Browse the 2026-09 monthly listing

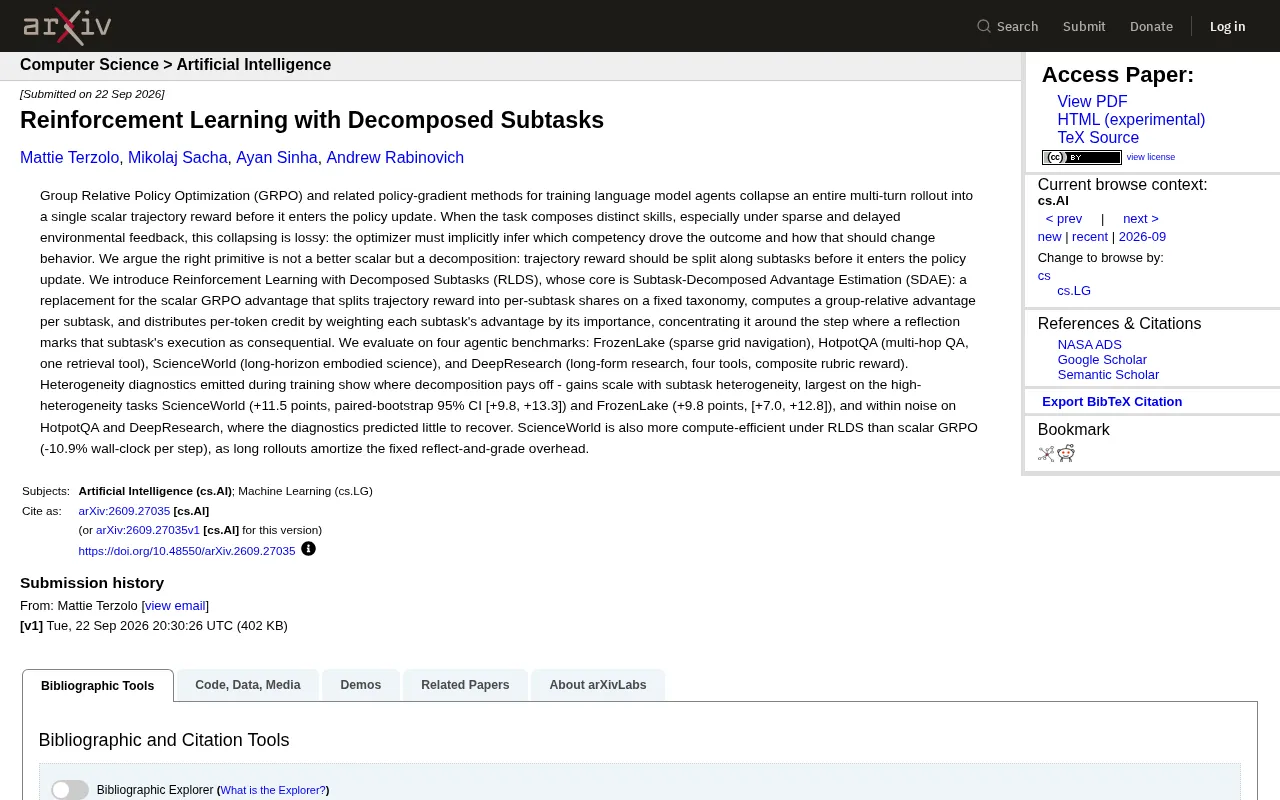click(1142, 237)
